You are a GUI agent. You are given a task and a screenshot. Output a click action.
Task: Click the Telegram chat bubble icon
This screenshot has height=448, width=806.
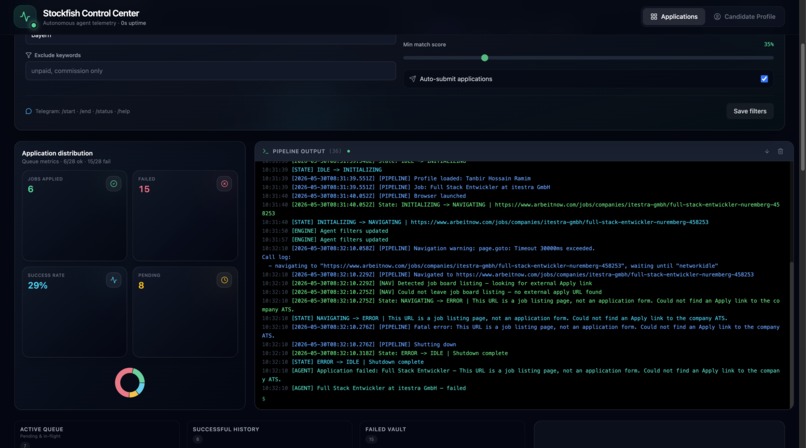pyautogui.click(x=28, y=111)
